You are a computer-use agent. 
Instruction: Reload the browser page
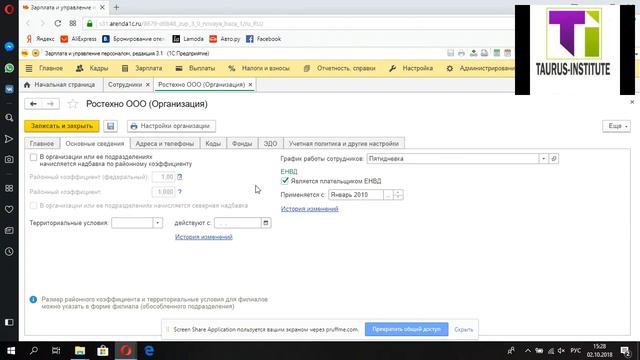58,23
